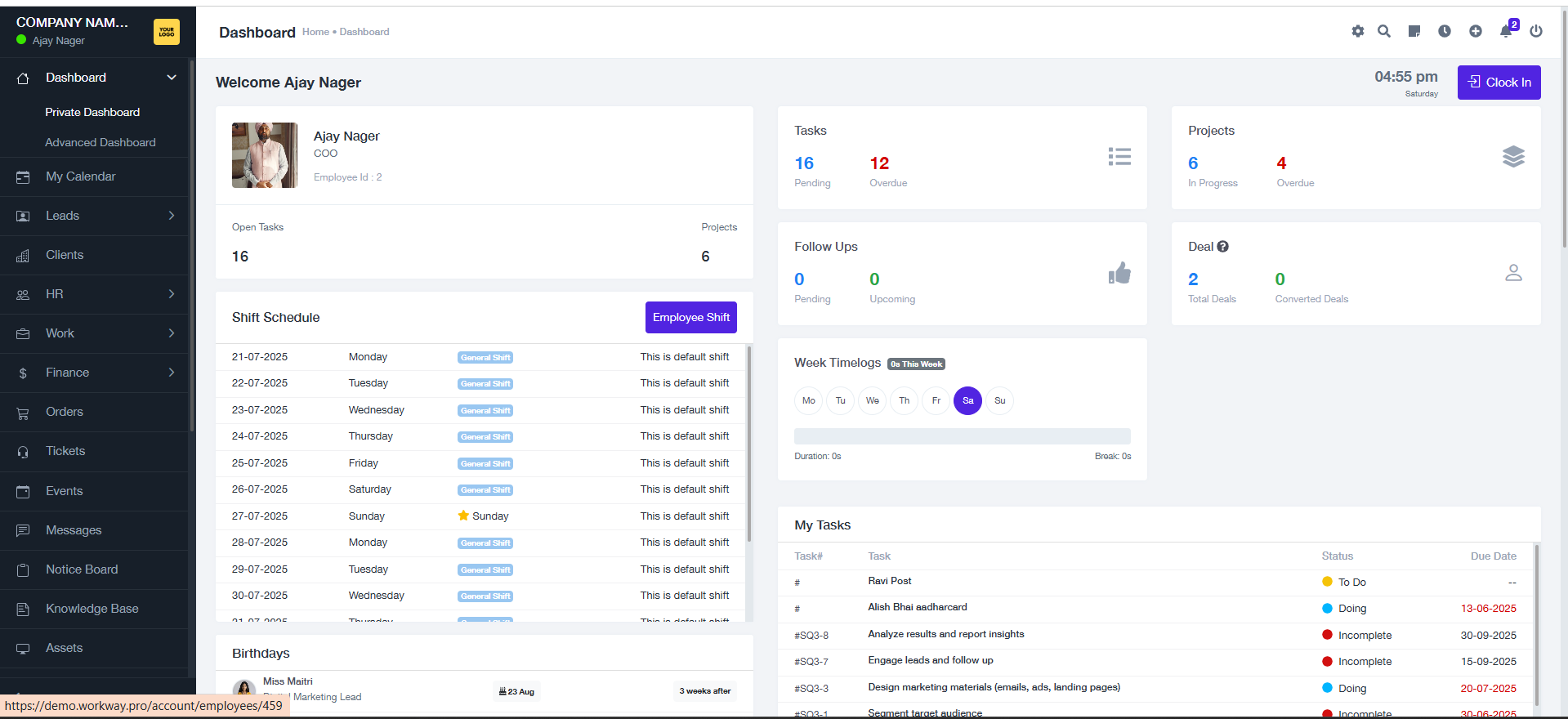Open task Engage leads and follow up
This screenshot has width=1568, height=719.
(x=931, y=660)
